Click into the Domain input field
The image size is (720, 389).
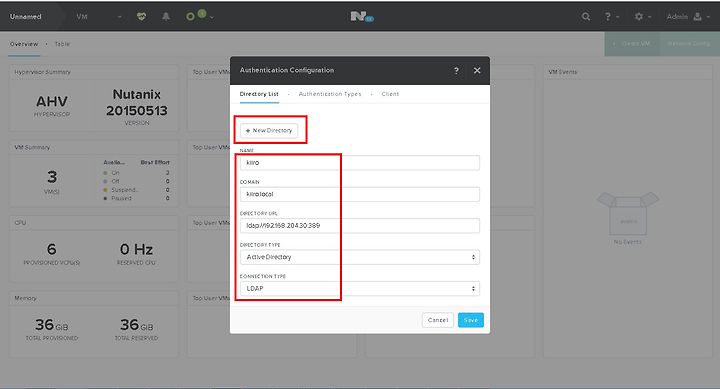360,194
